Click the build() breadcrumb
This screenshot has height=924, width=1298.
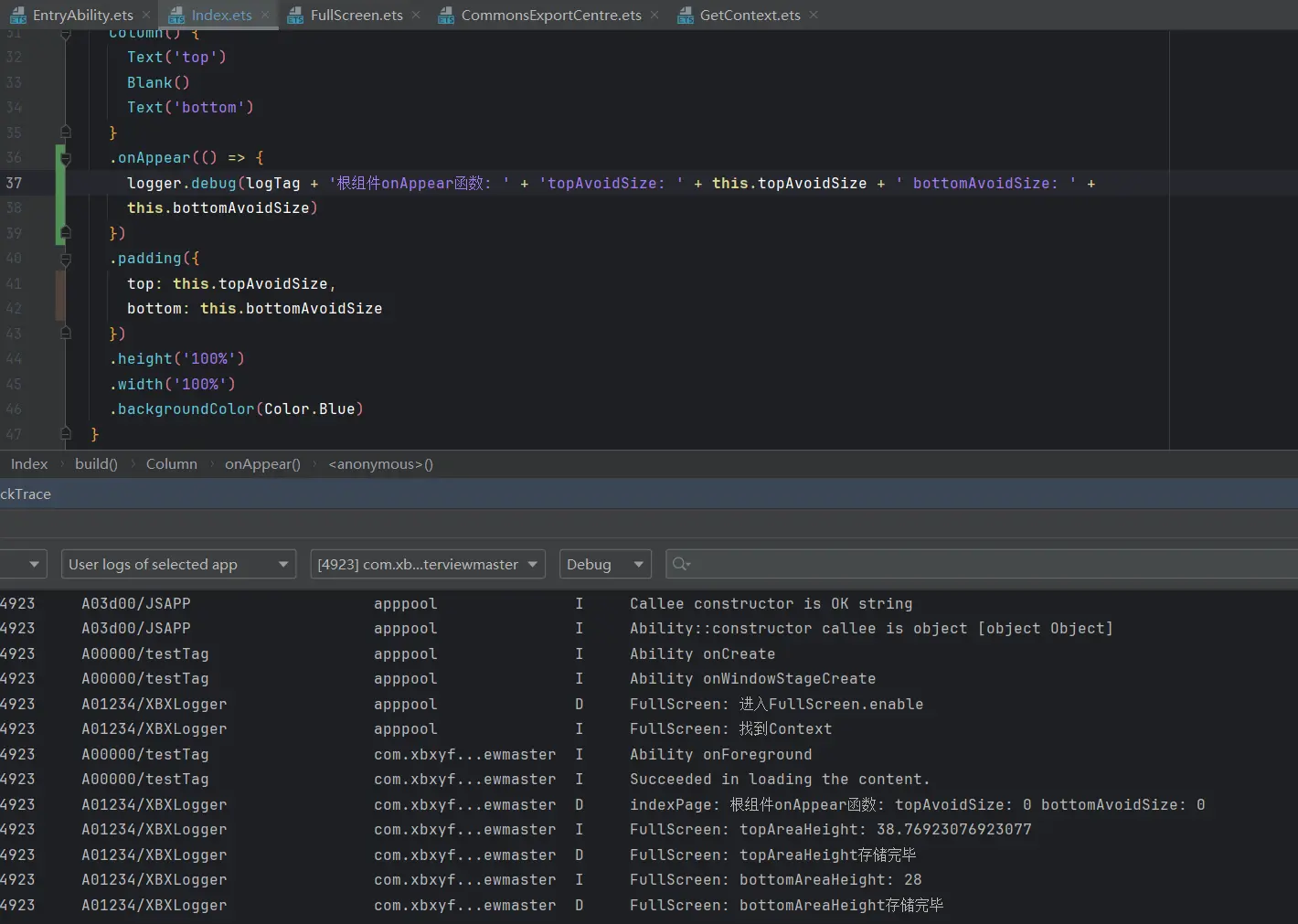tap(96, 464)
